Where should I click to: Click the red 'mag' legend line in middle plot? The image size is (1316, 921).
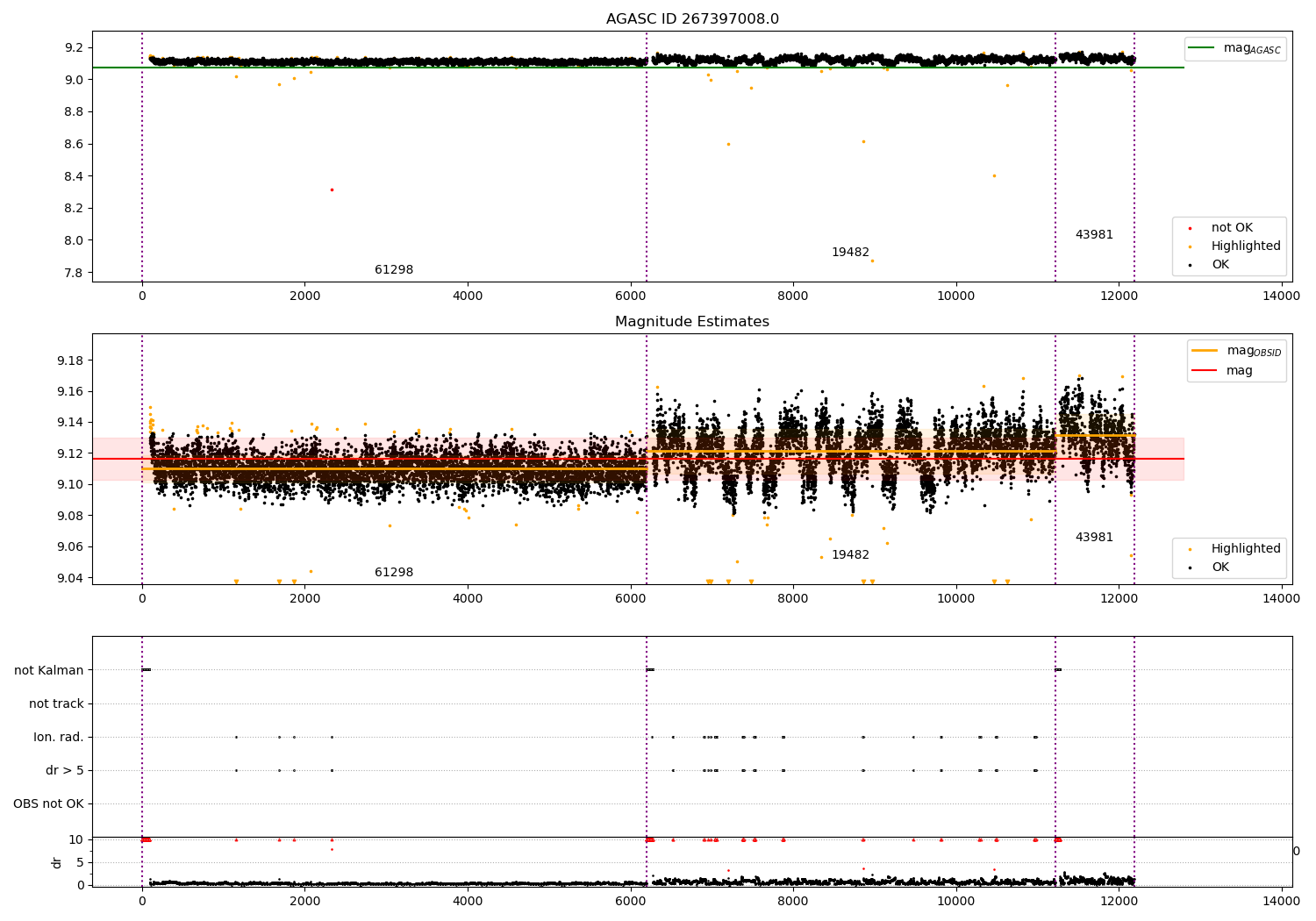(1205, 371)
